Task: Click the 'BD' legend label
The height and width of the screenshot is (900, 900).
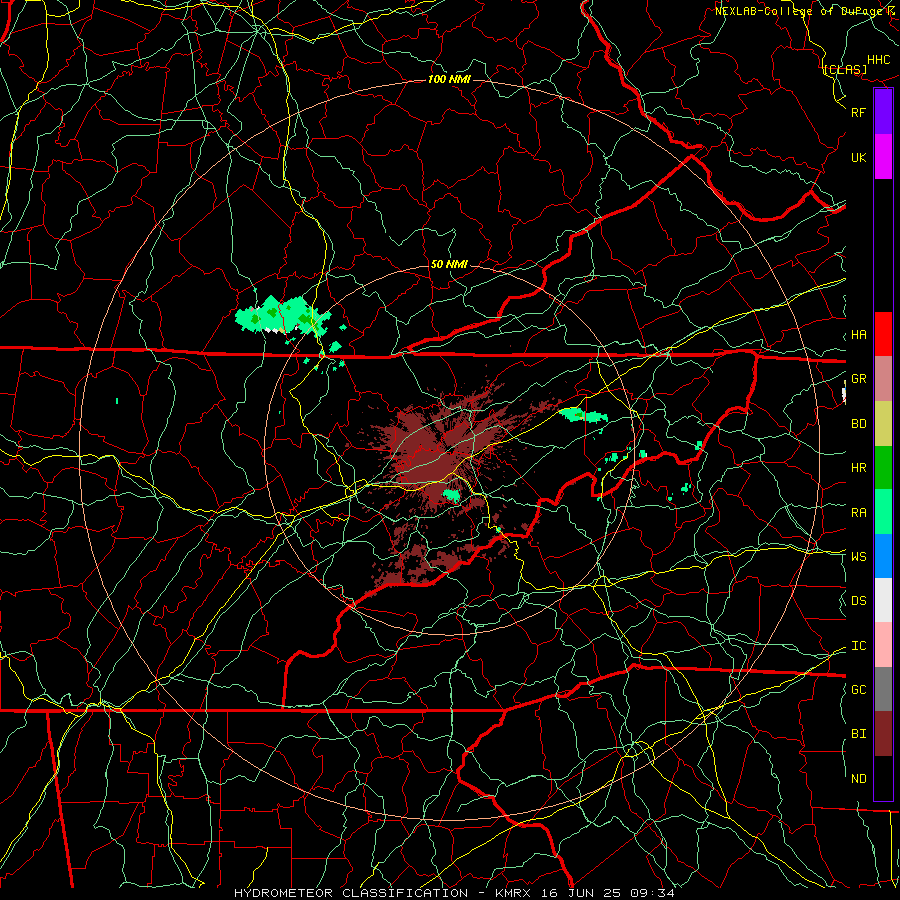Action: 858,424
